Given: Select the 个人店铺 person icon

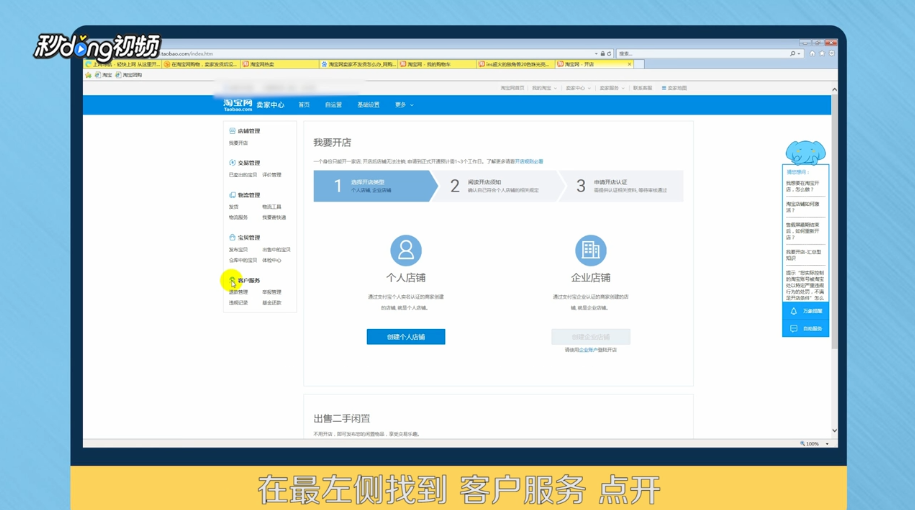Looking at the screenshot, I should point(406,250).
